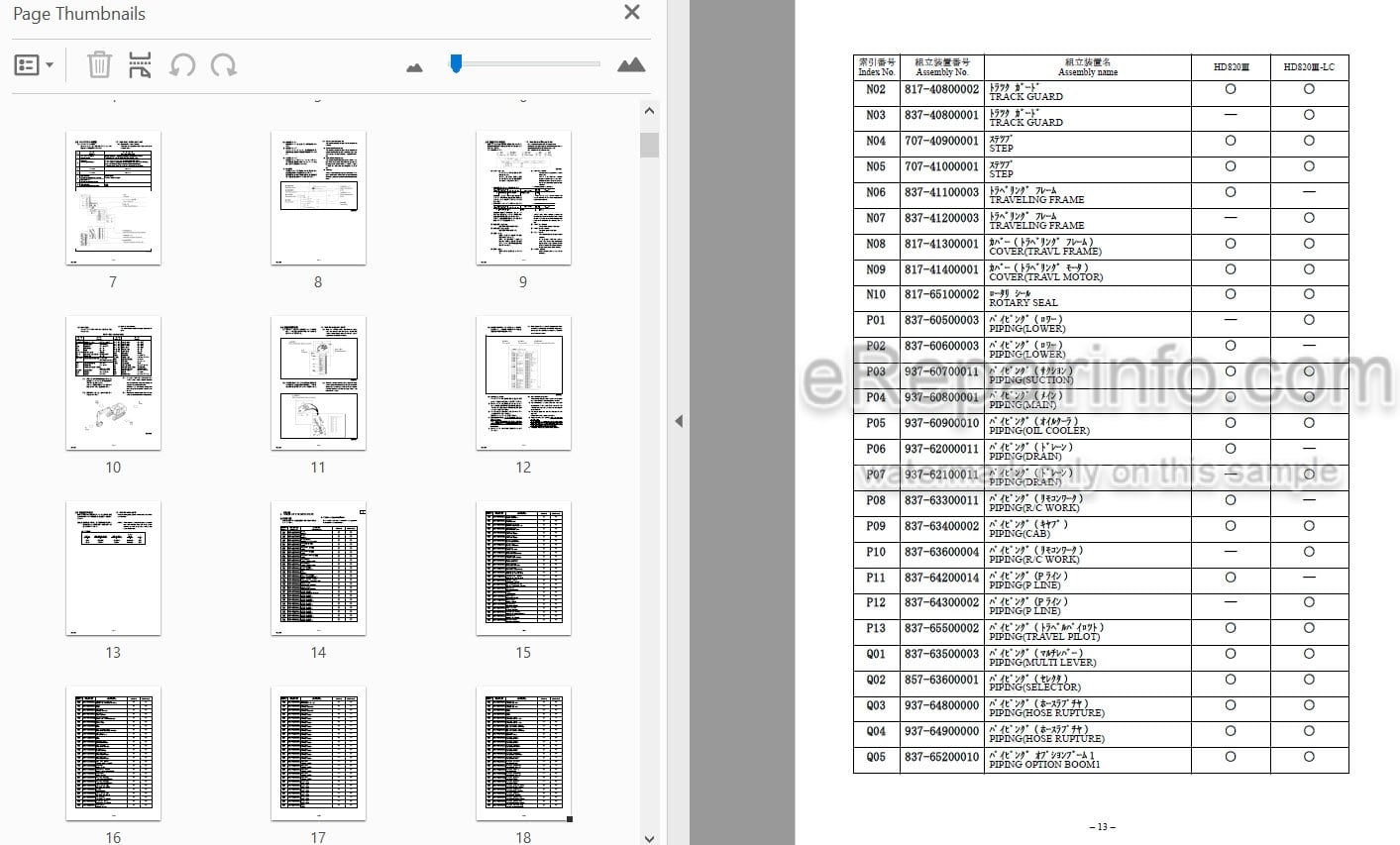The width and height of the screenshot is (1400, 845).
Task: Open page 9 thumbnail
Action: click(523, 198)
